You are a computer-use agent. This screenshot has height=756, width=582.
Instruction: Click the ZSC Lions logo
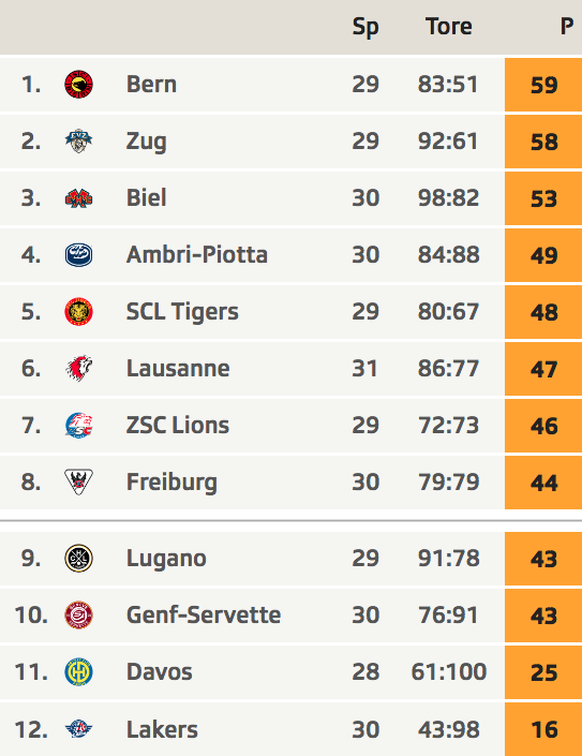79,425
